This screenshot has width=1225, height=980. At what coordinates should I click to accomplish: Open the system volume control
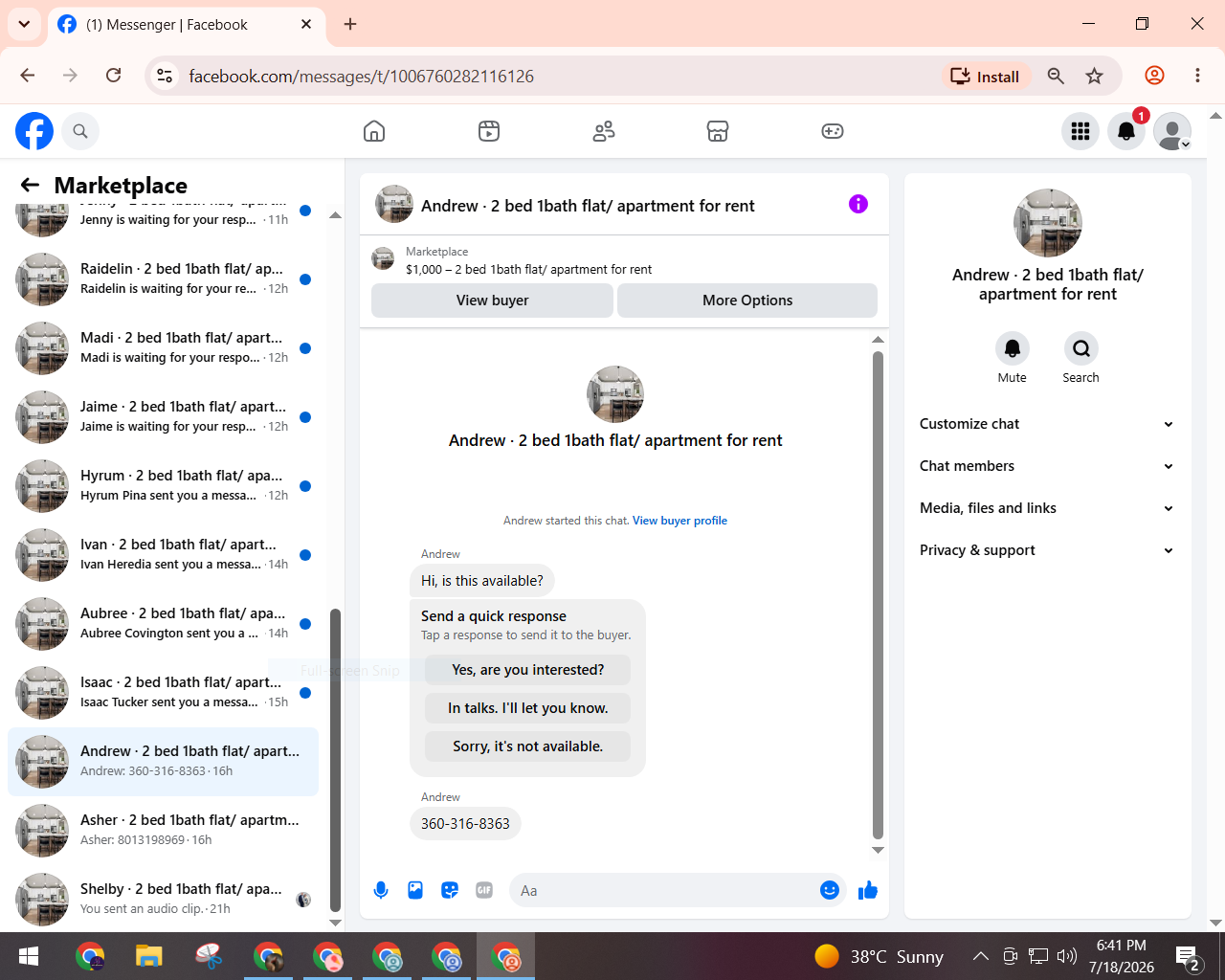pos(1067,956)
